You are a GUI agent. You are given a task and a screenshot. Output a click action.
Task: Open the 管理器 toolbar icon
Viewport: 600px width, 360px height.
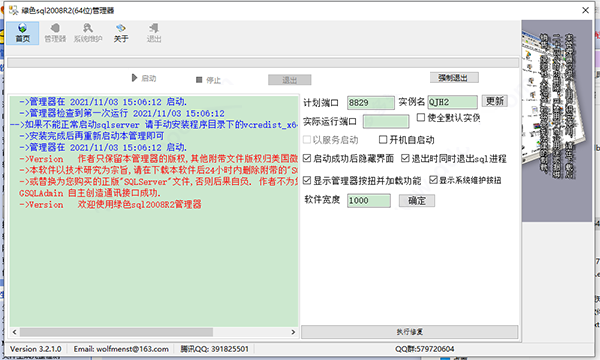55,33
